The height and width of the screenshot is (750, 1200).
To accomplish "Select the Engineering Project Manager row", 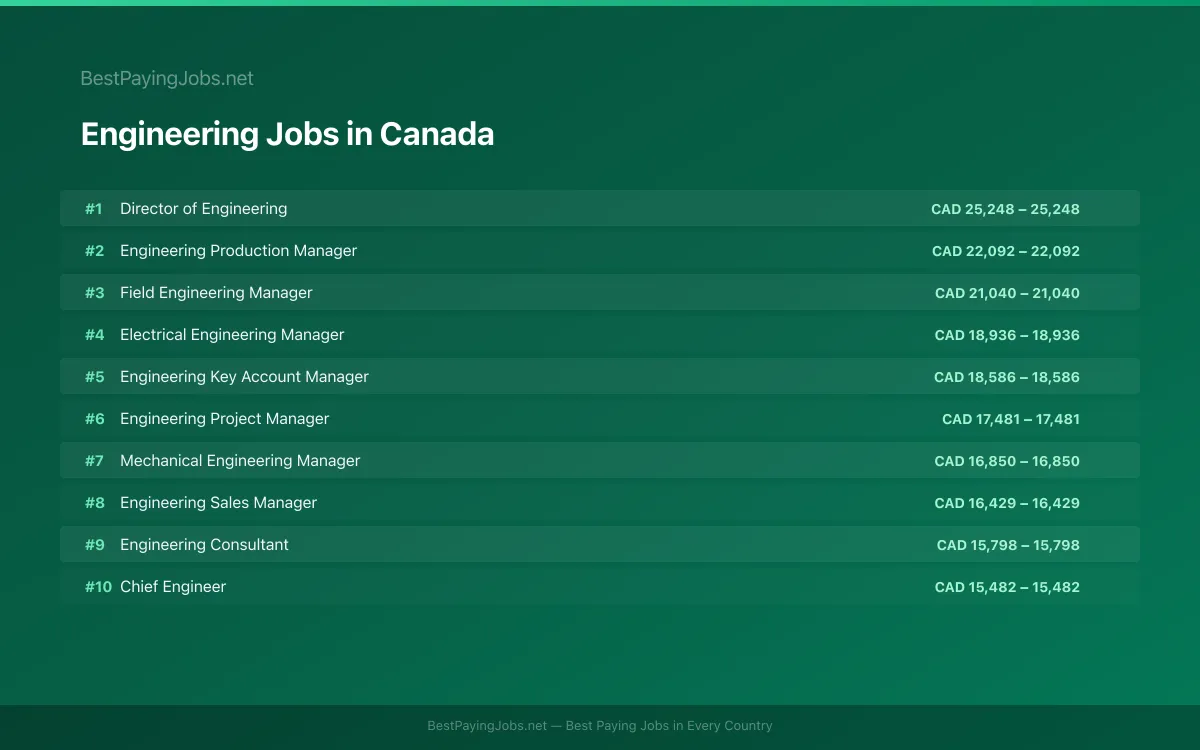I will [x=600, y=418].
